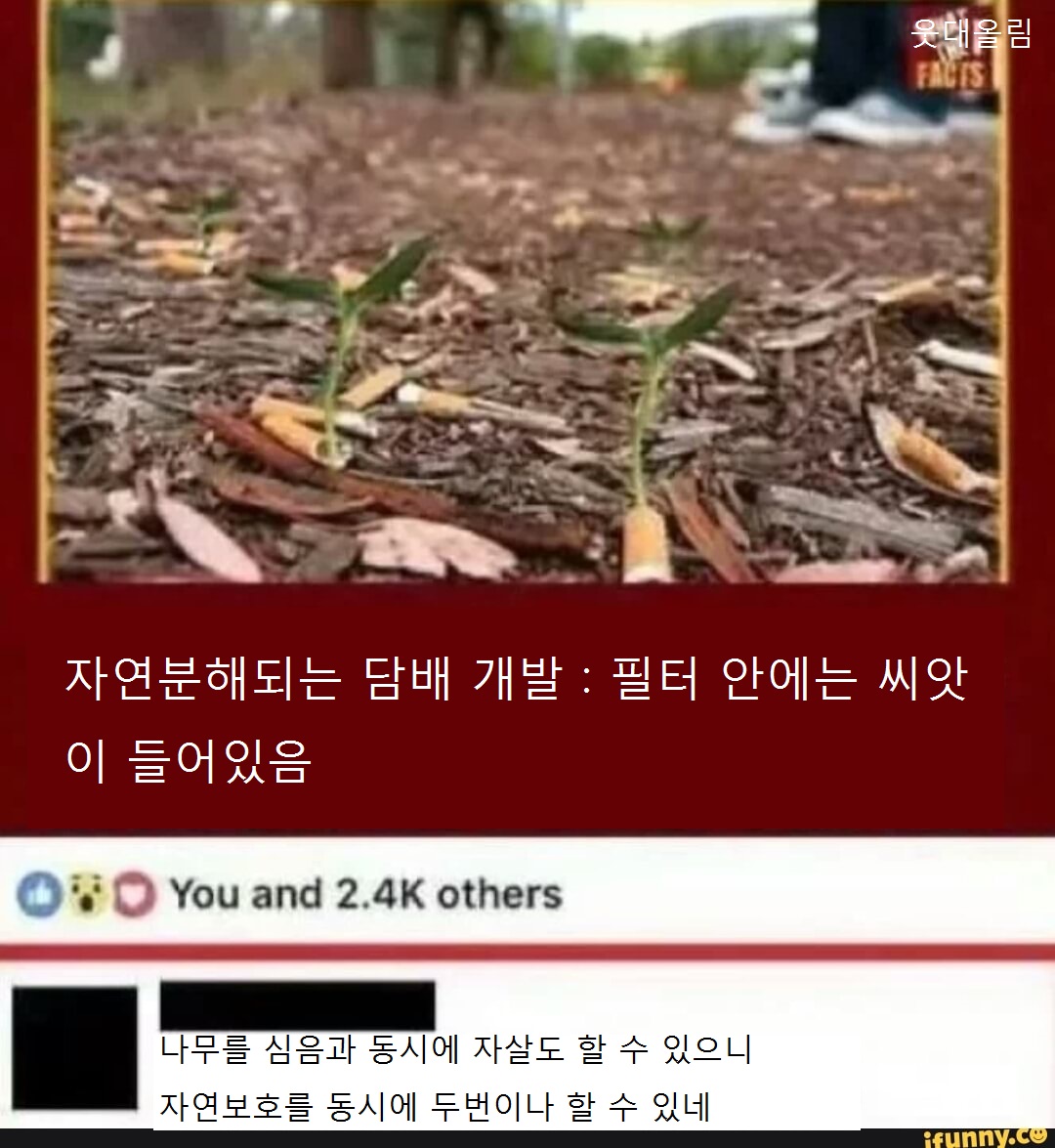Click the 웃대올림 watermark text

[972, 33]
